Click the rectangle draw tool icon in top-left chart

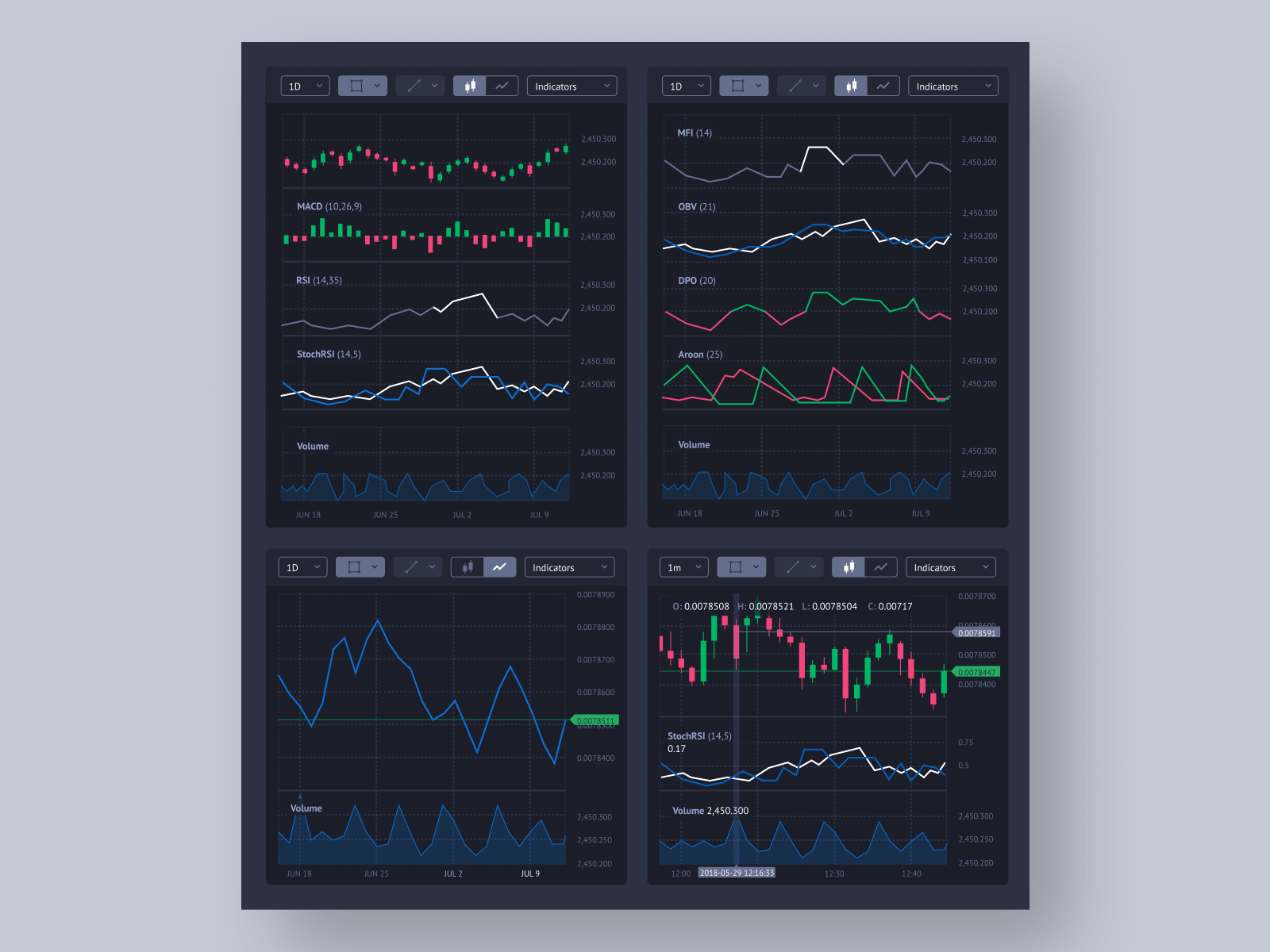(x=356, y=86)
